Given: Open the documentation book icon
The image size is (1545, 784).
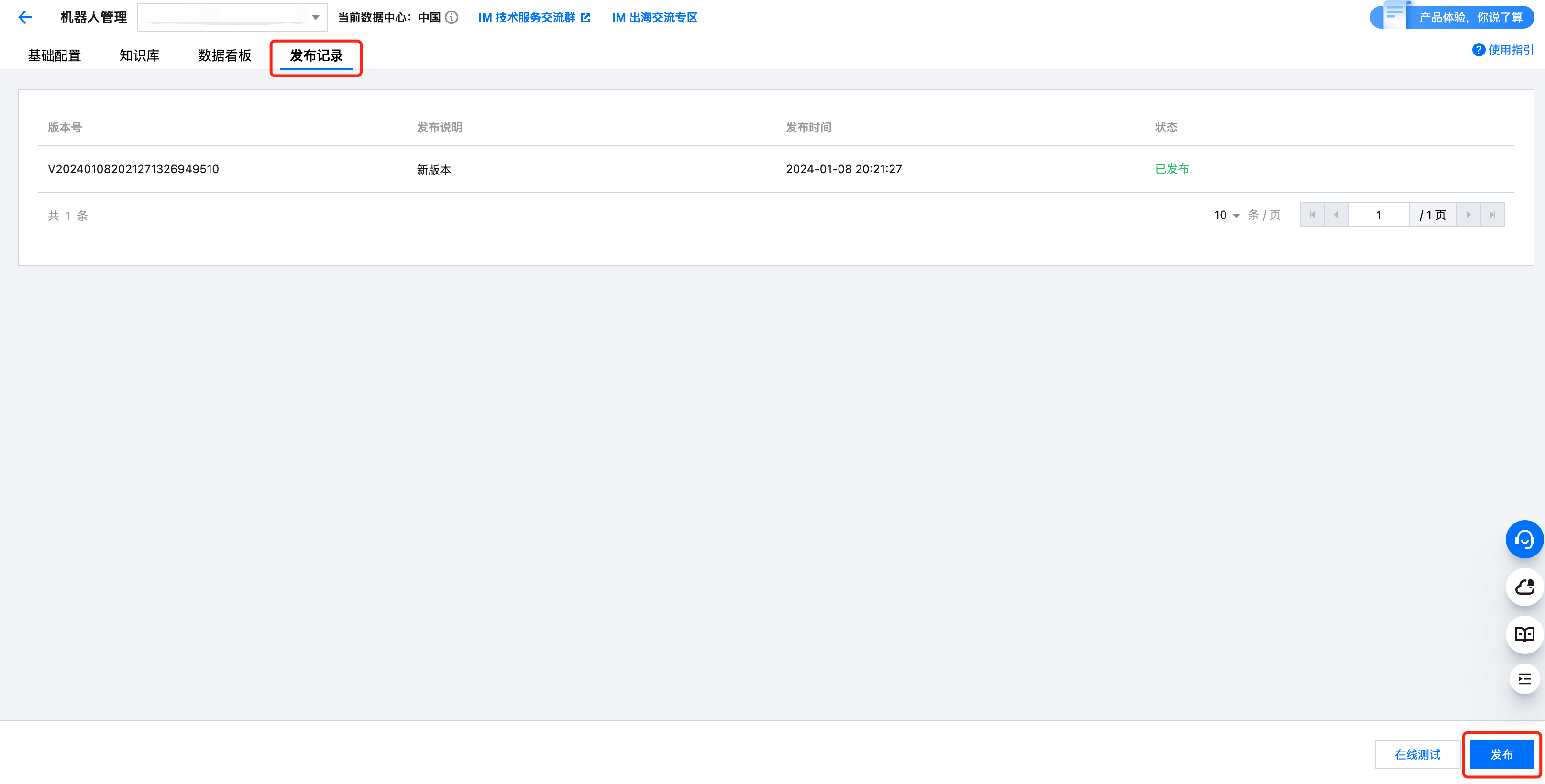Looking at the screenshot, I should point(1524,634).
